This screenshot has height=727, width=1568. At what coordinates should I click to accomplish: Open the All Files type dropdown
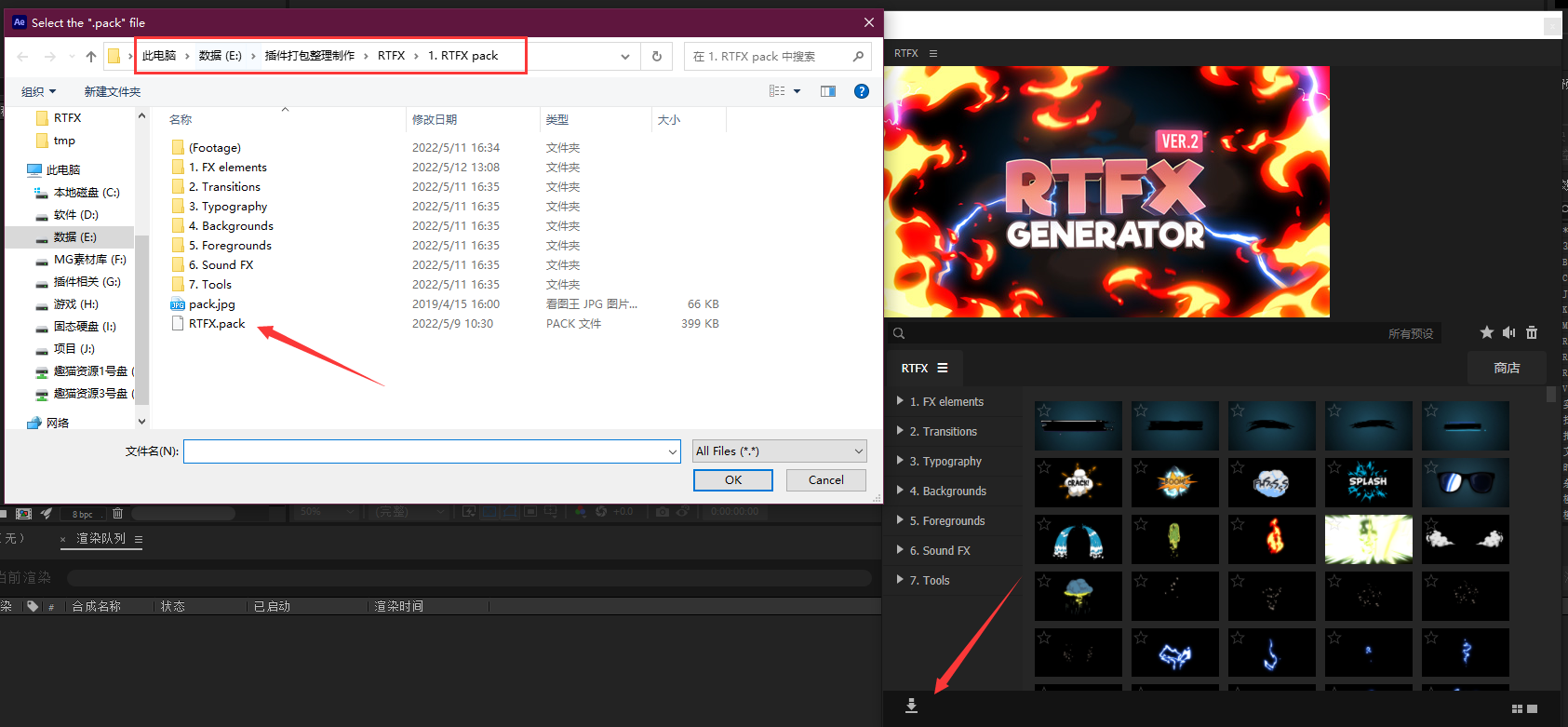pyautogui.click(x=780, y=451)
